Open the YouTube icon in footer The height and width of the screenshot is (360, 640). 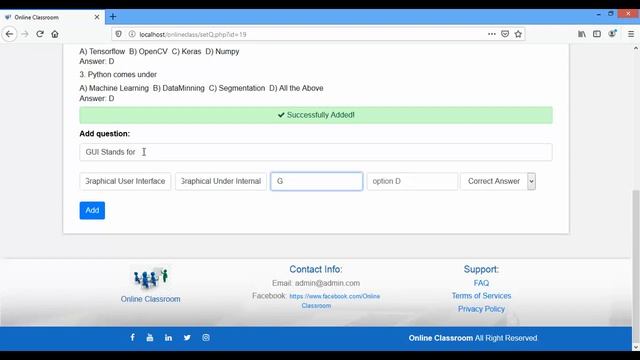coord(150,338)
